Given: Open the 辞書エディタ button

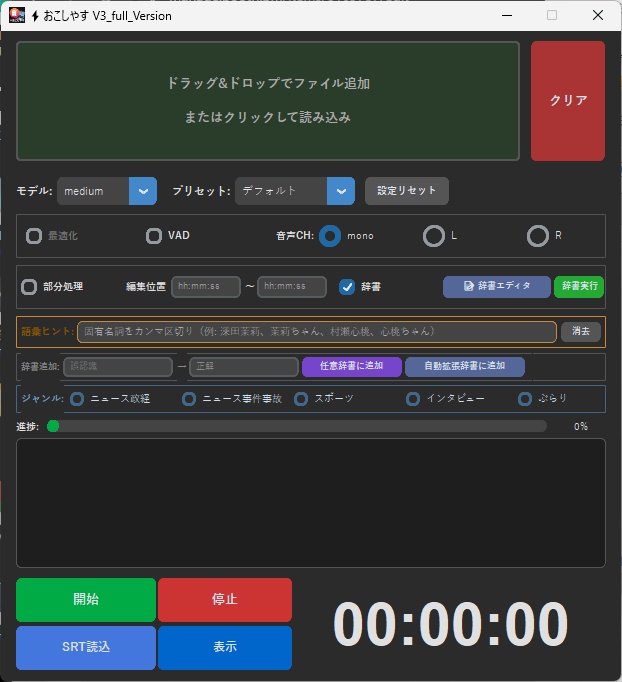Looking at the screenshot, I should point(497,287).
